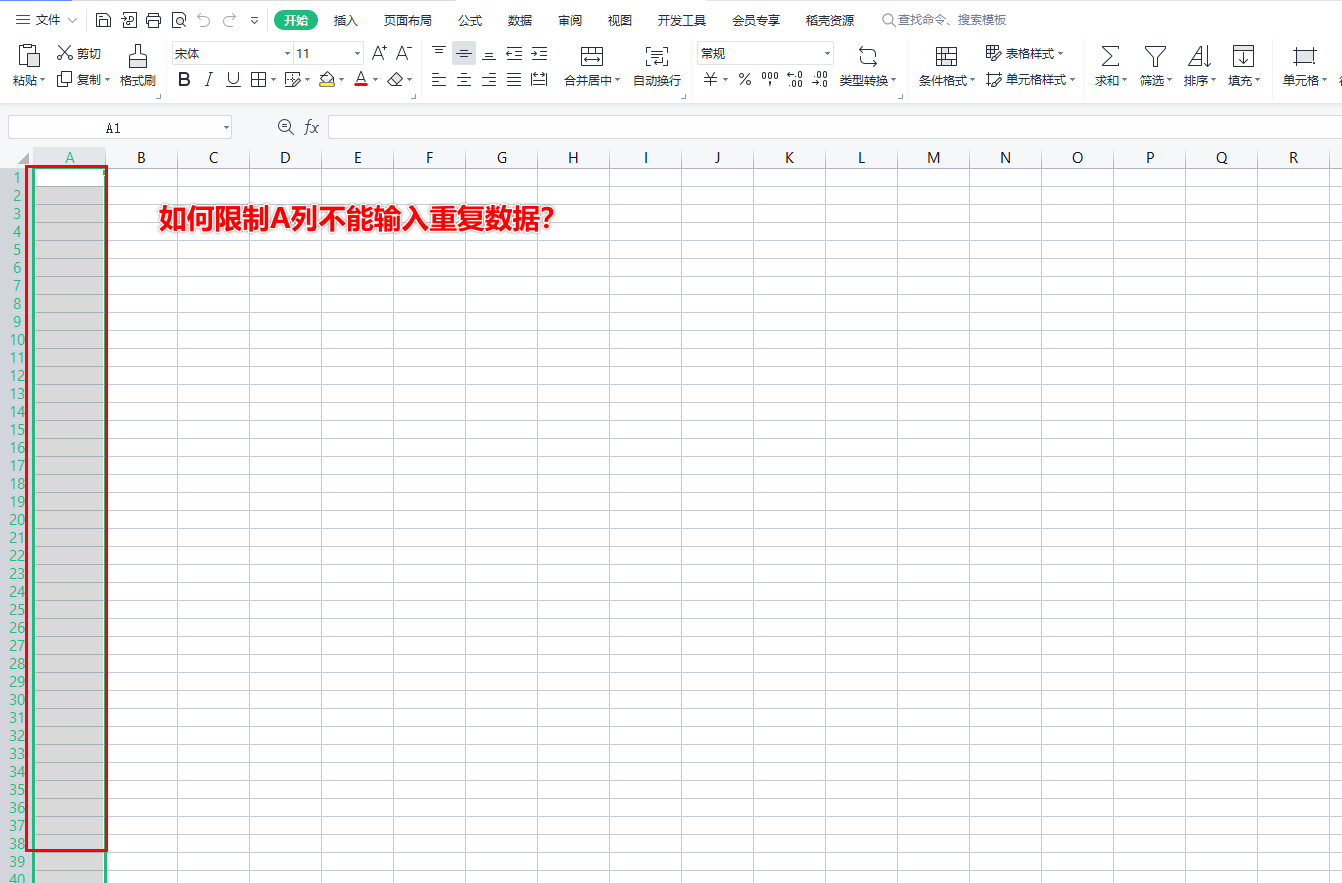Open Print Preview from quick access toolbar

[179, 20]
